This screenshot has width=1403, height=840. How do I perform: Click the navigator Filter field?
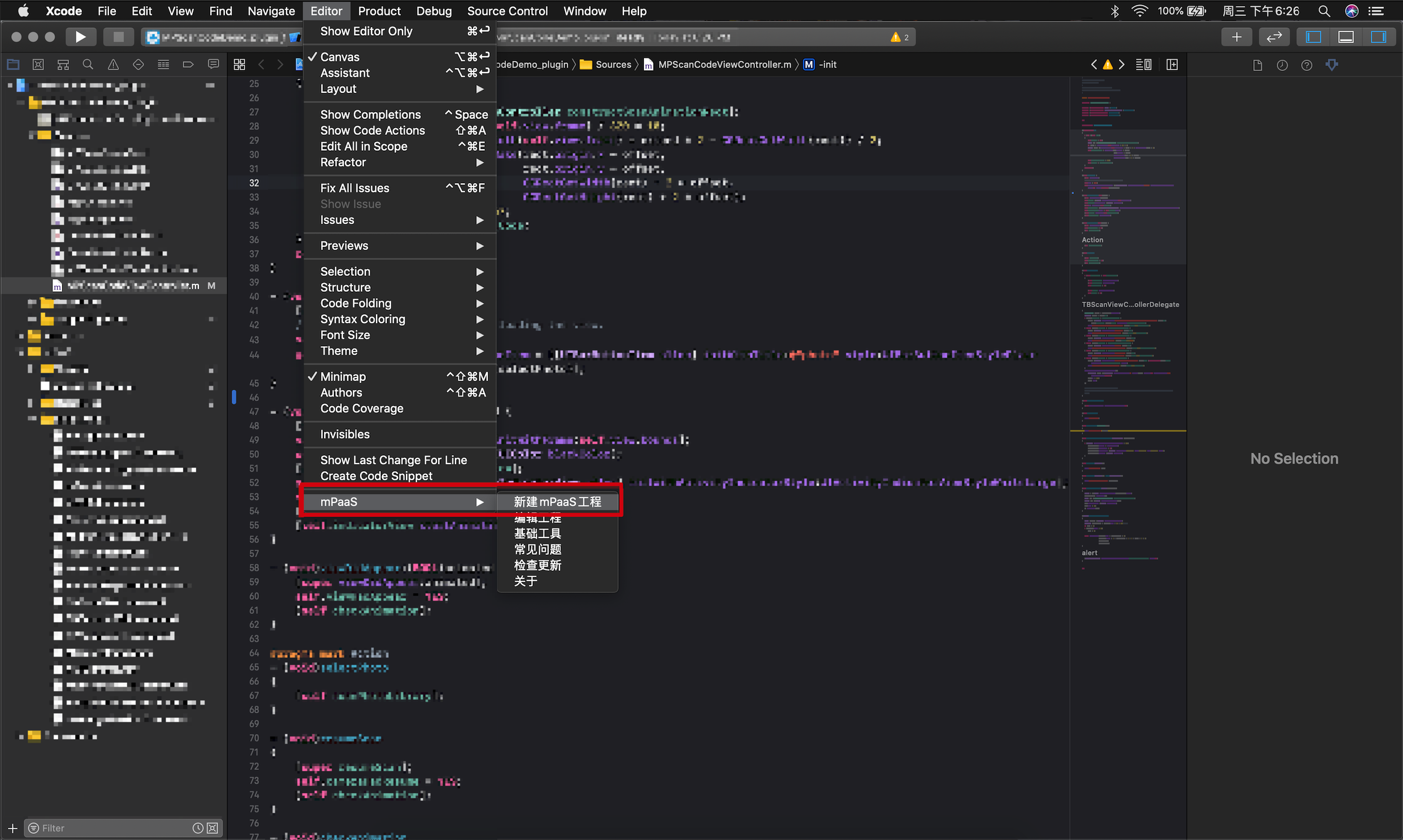123,828
